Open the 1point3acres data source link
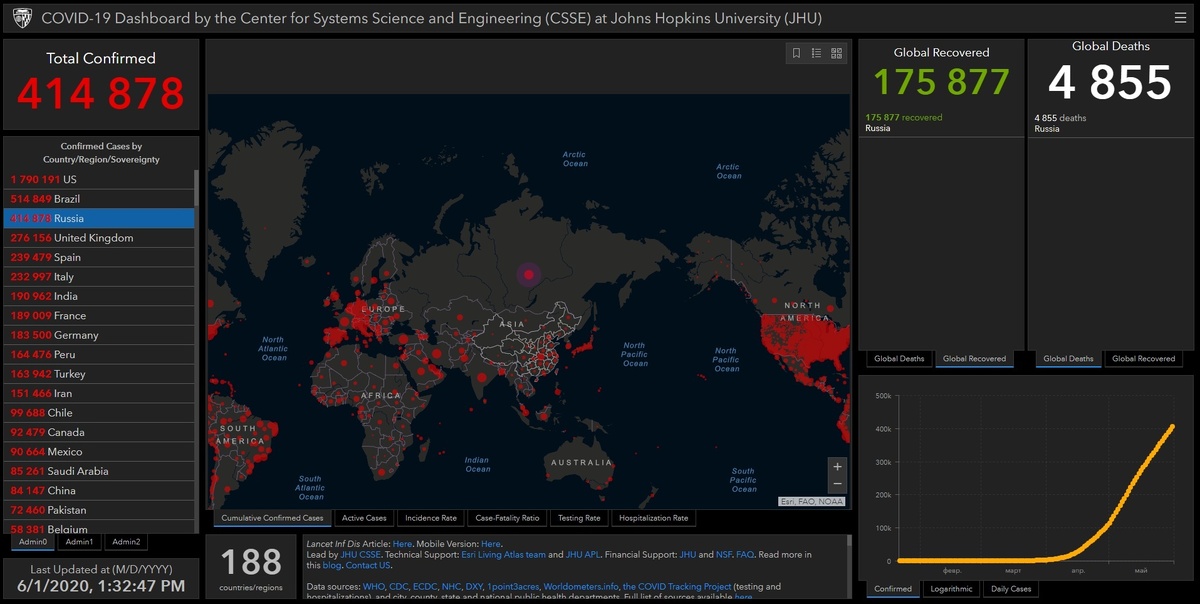Screen dimensions: 1200x604 tap(512, 587)
